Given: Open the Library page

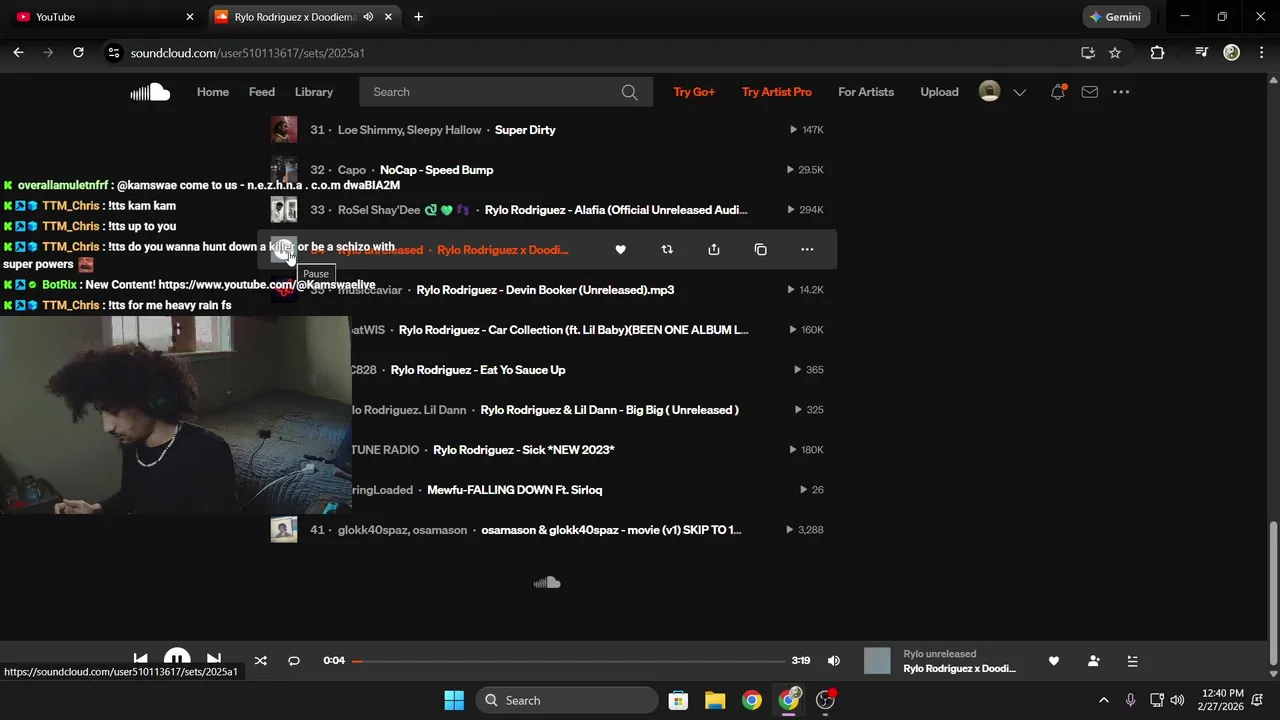Looking at the screenshot, I should pos(314,92).
